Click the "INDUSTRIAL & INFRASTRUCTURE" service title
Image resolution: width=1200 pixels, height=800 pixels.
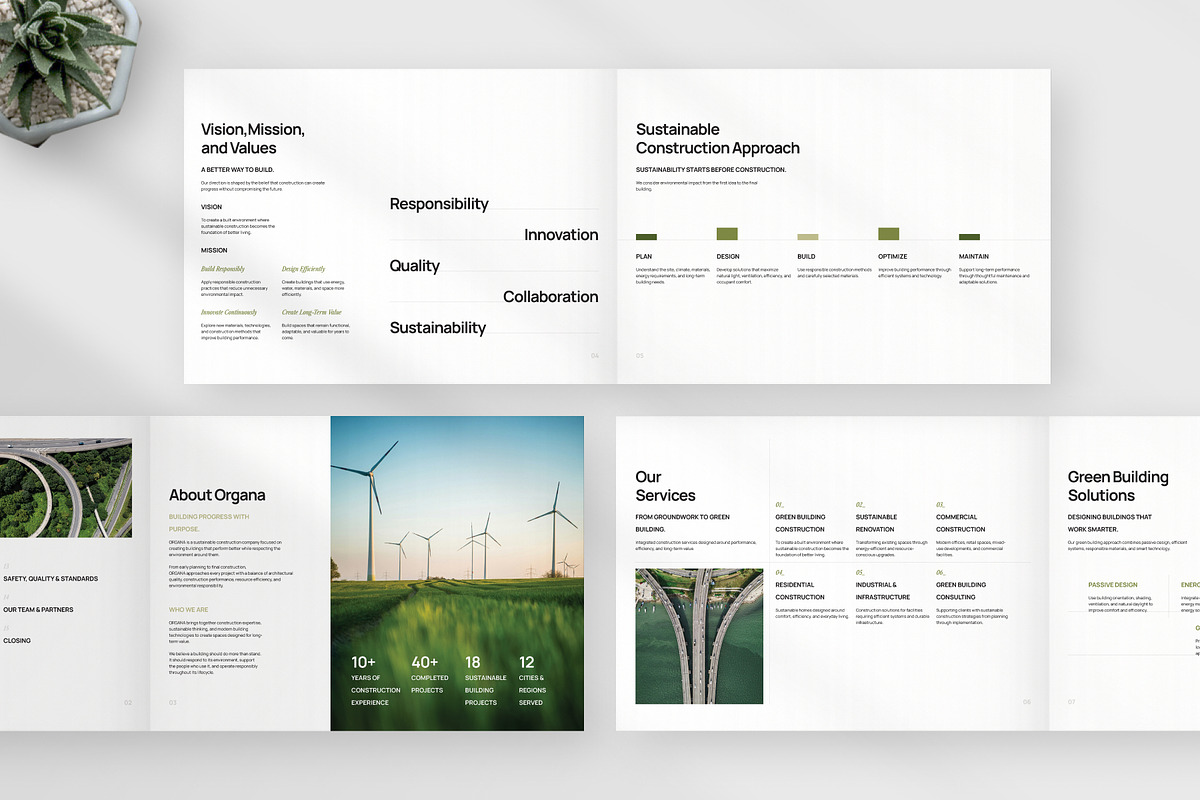click(883, 591)
